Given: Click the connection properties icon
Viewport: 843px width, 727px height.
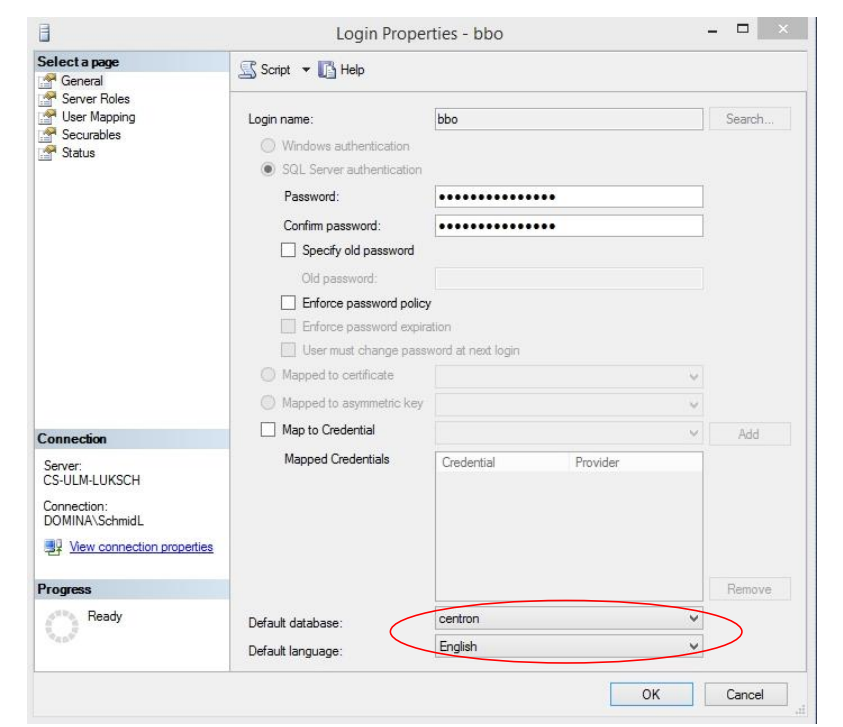Looking at the screenshot, I should pos(53,547).
